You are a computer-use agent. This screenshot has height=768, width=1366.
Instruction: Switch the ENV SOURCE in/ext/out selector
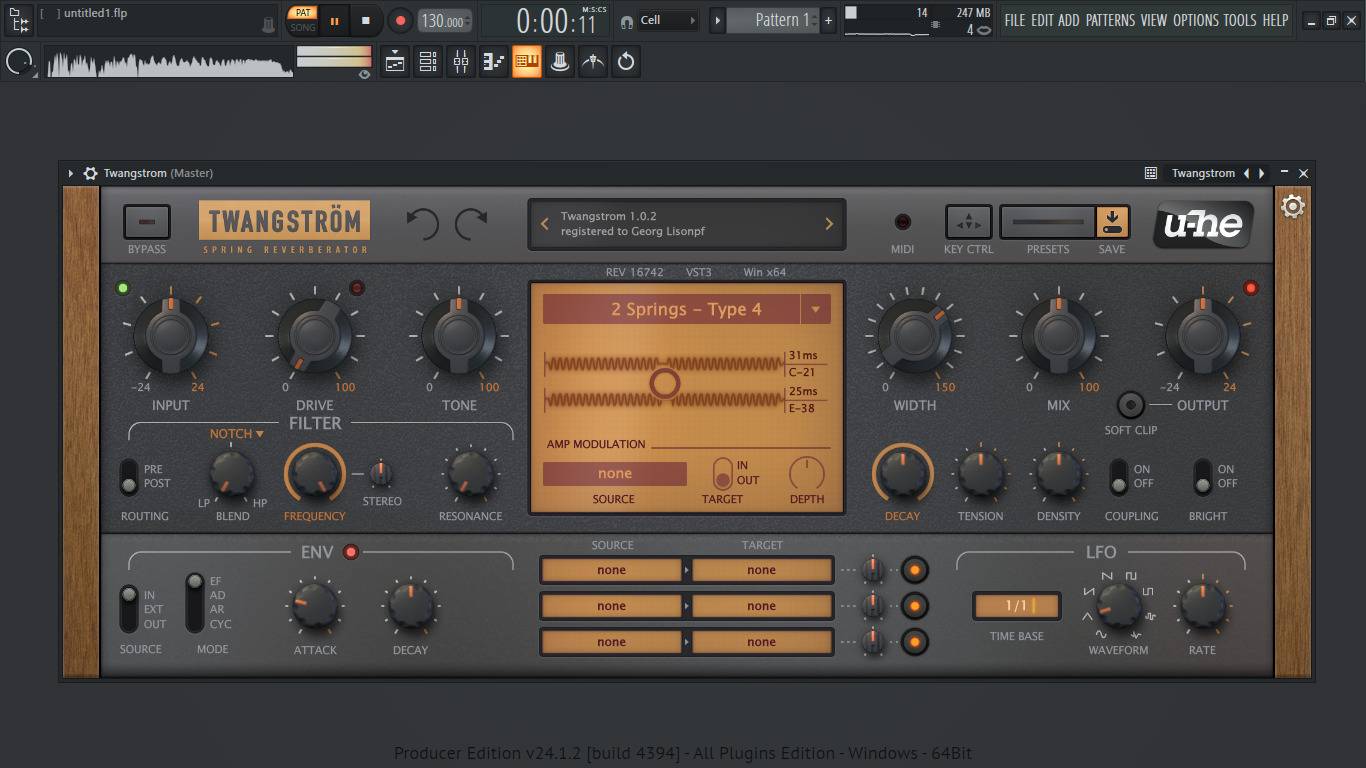click(128, 609)
